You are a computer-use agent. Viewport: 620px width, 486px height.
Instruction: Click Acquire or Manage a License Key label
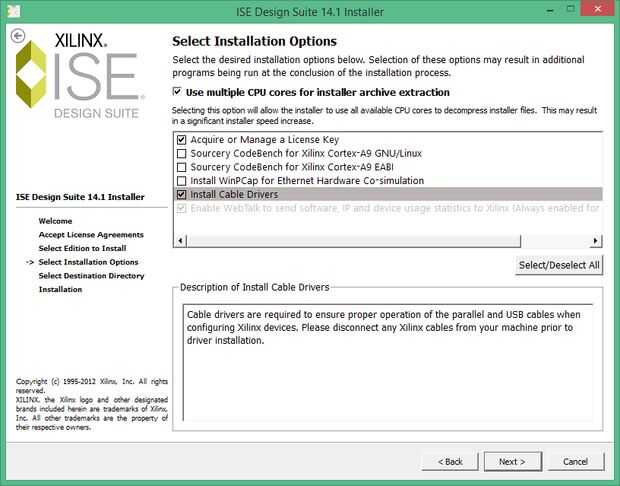pos(265,140)
